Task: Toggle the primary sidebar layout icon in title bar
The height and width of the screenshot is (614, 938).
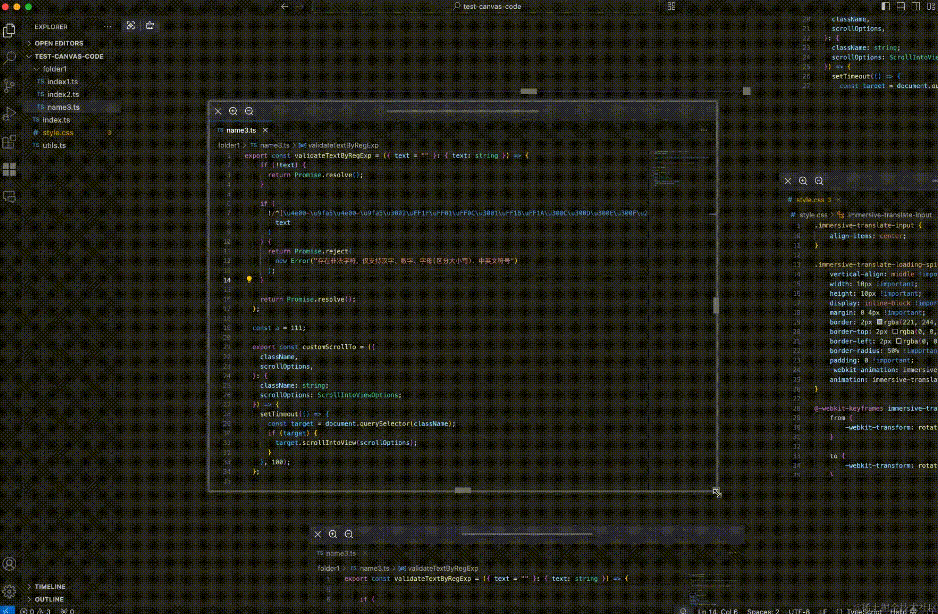Action: point(885,7)
